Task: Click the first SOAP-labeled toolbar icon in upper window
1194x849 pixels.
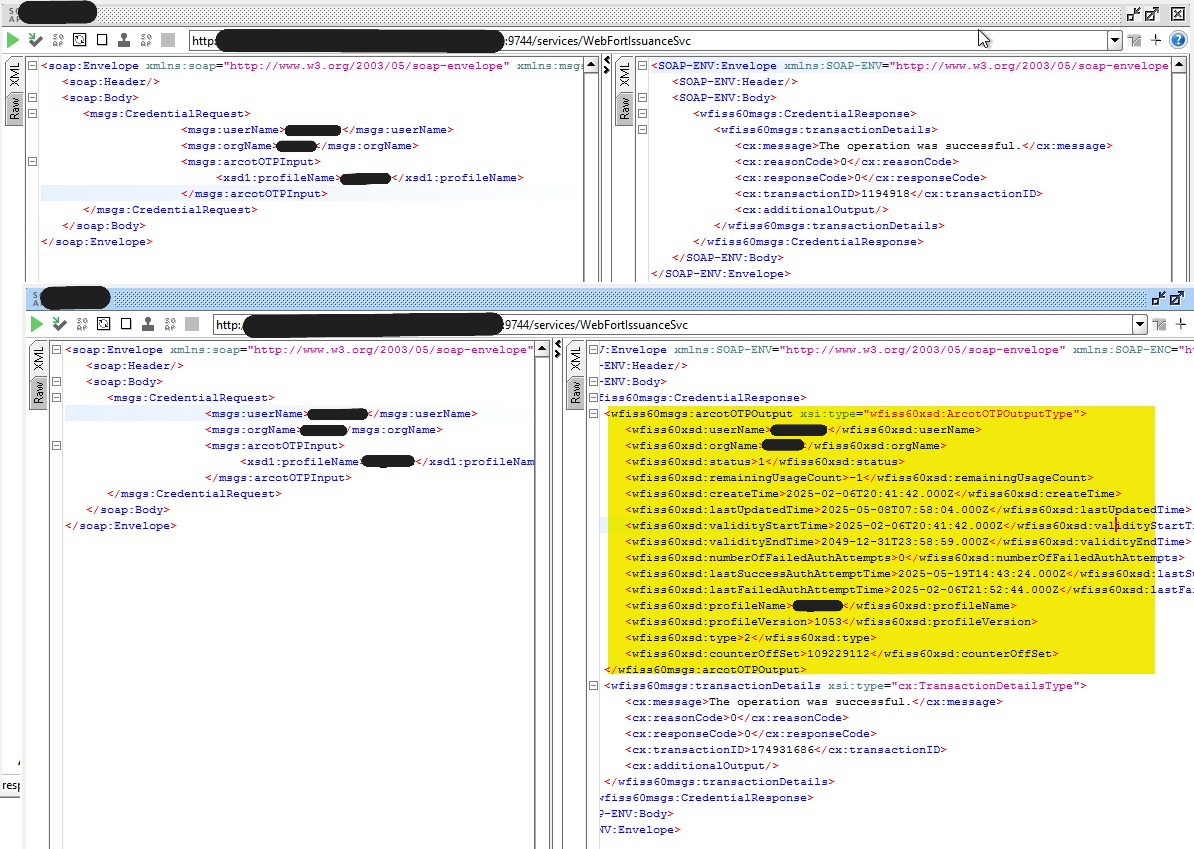Action: pos(58,40)
